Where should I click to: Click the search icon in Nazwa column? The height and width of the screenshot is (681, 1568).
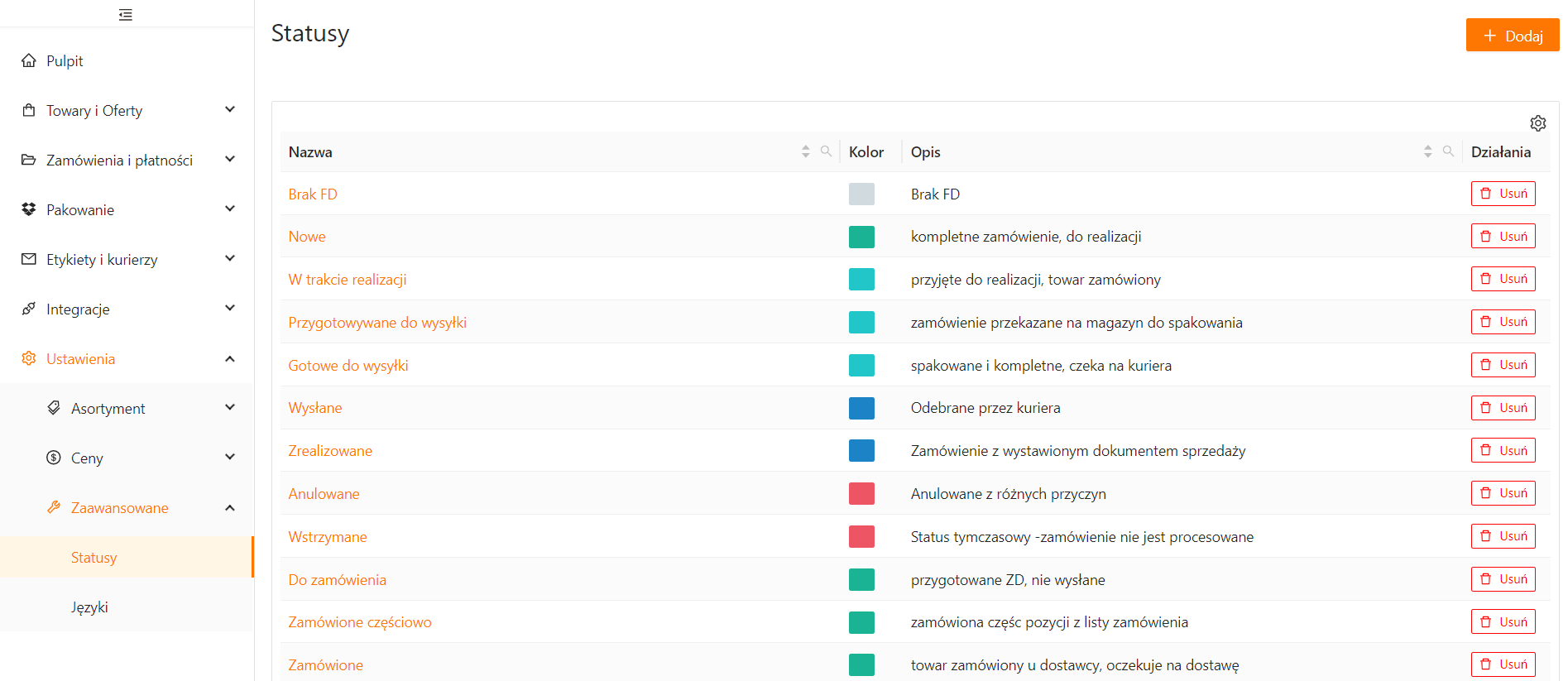826,151
